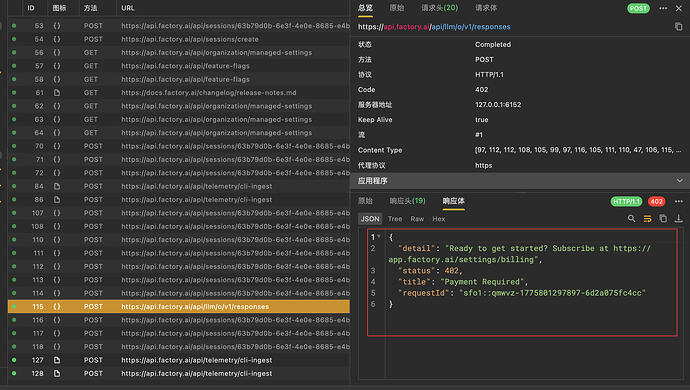Switch response view to JSON

(x=370, y=219)
